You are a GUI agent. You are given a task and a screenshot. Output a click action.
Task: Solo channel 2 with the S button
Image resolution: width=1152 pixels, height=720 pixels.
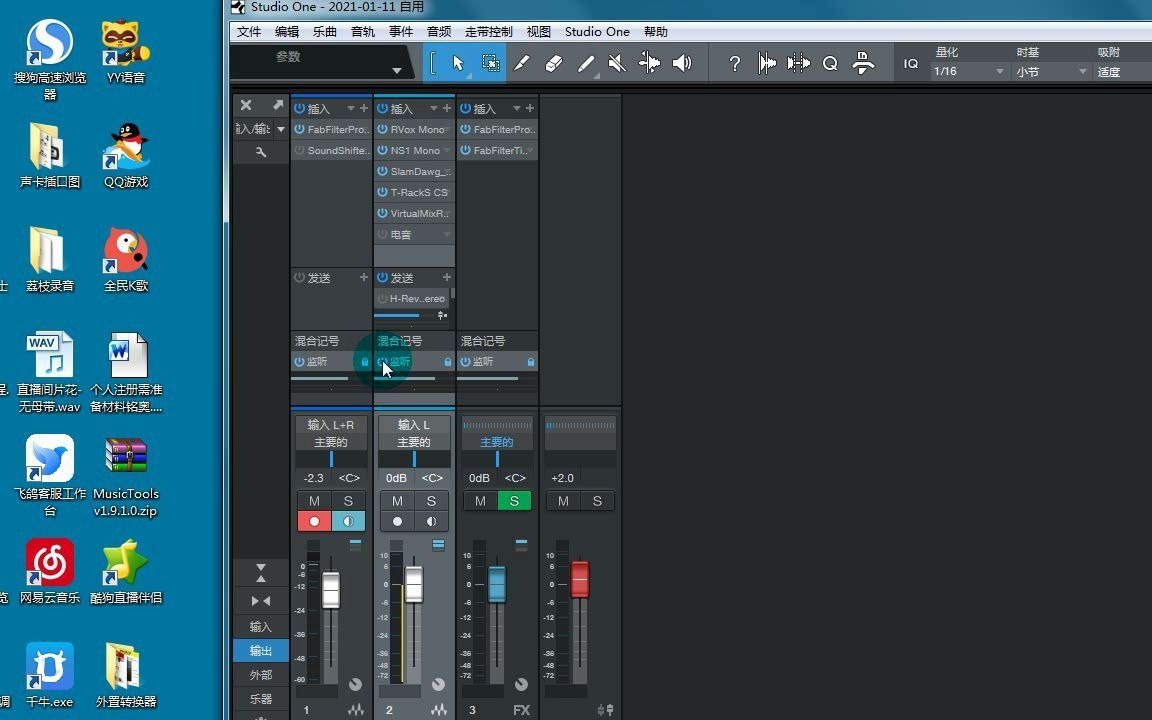point(430,501)
